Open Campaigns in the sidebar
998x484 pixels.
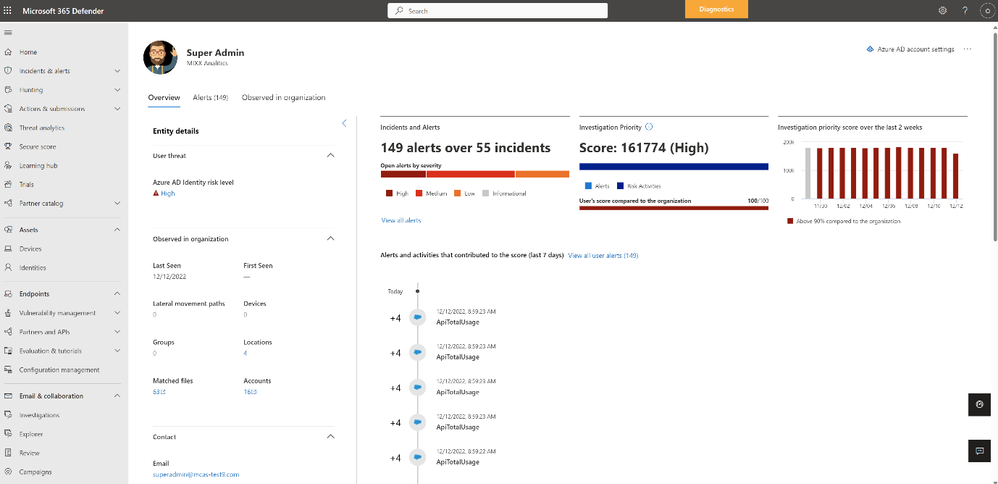pyautogui.click(x=36, y=473)
